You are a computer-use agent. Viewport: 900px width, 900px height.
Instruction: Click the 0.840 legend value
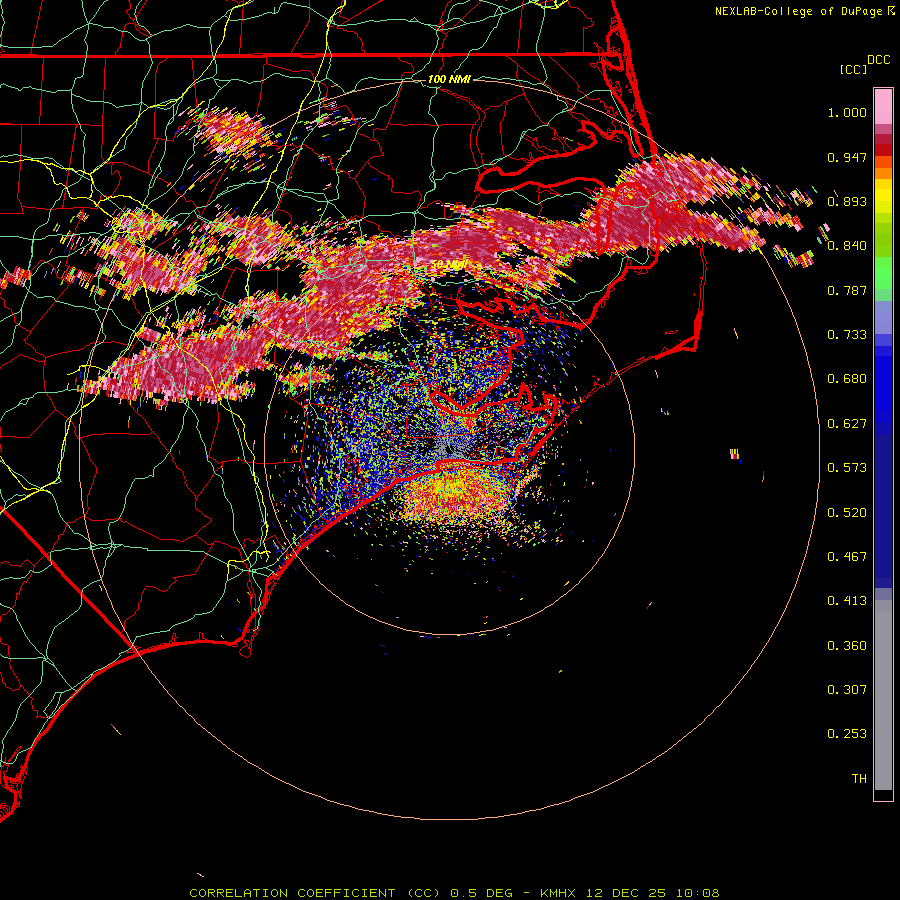click(x=847, y=246)
